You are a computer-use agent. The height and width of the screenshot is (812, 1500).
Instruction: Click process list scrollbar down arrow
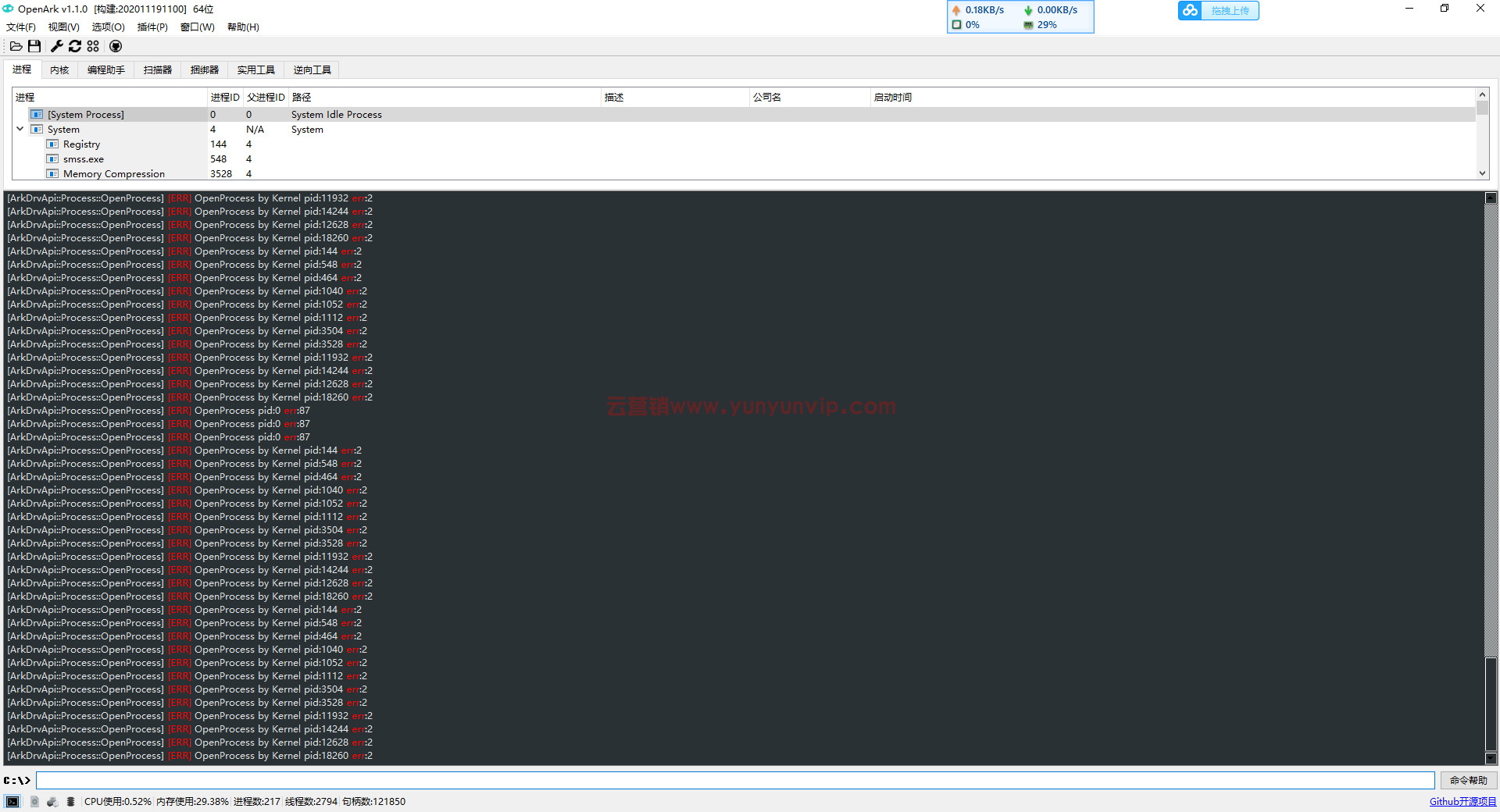[1482, 173]
